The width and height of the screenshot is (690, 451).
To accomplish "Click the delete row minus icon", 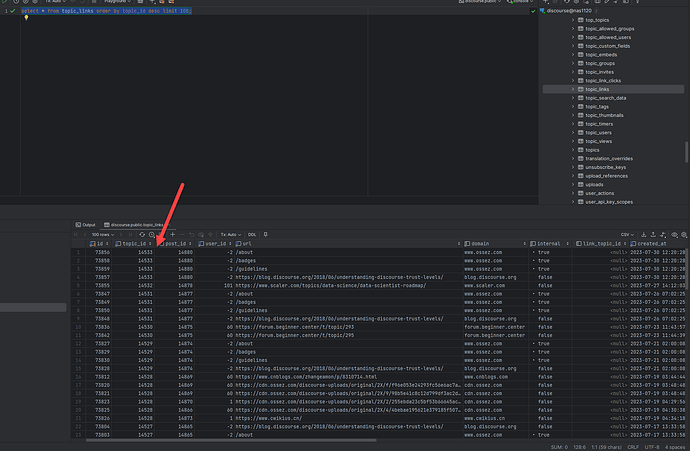I will [x=182, y=235].
